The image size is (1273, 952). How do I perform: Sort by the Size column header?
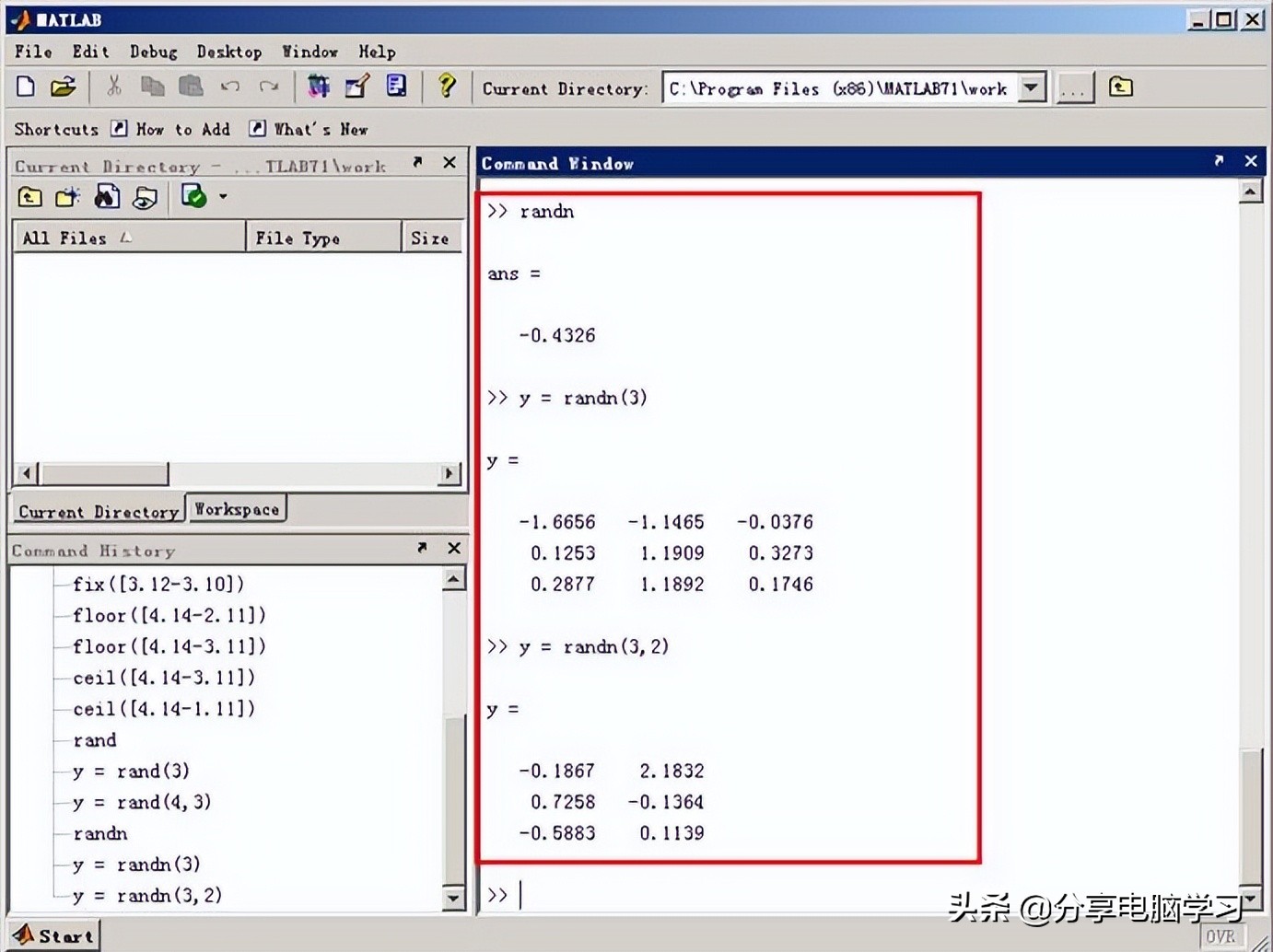pos(431,238)
